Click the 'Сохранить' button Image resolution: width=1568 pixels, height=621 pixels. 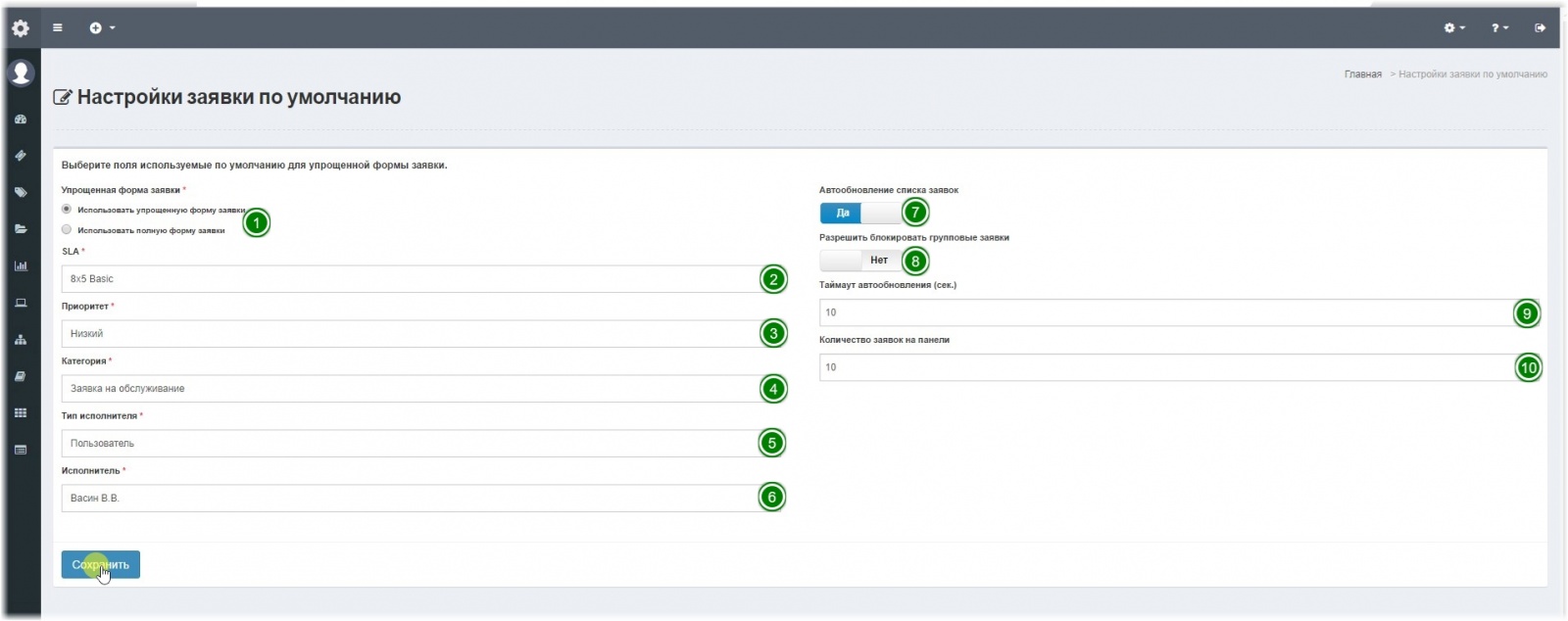coord(101,565)
